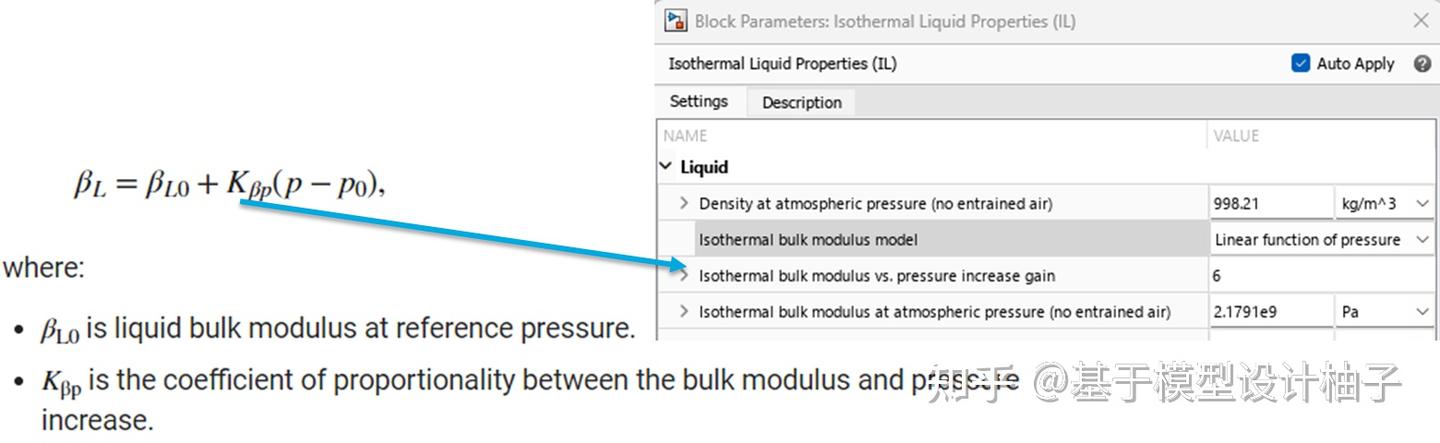The image size is (1440, 443).
Task: Expand the bulk modulus at atmospheric pressure row
Action: pos(684,311)
